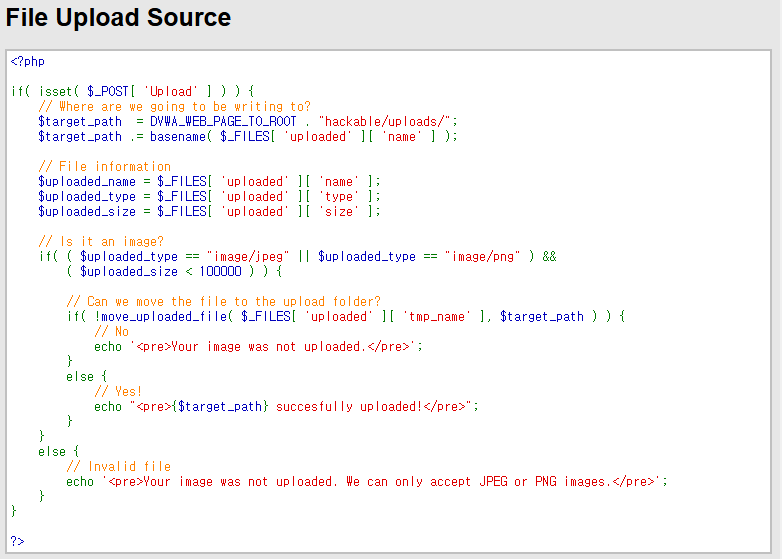Viewport: 782px width, 559px height.
Task: Click the basename $_FILES target_path line
Action: pyautogui.click(x=248, y=136)
